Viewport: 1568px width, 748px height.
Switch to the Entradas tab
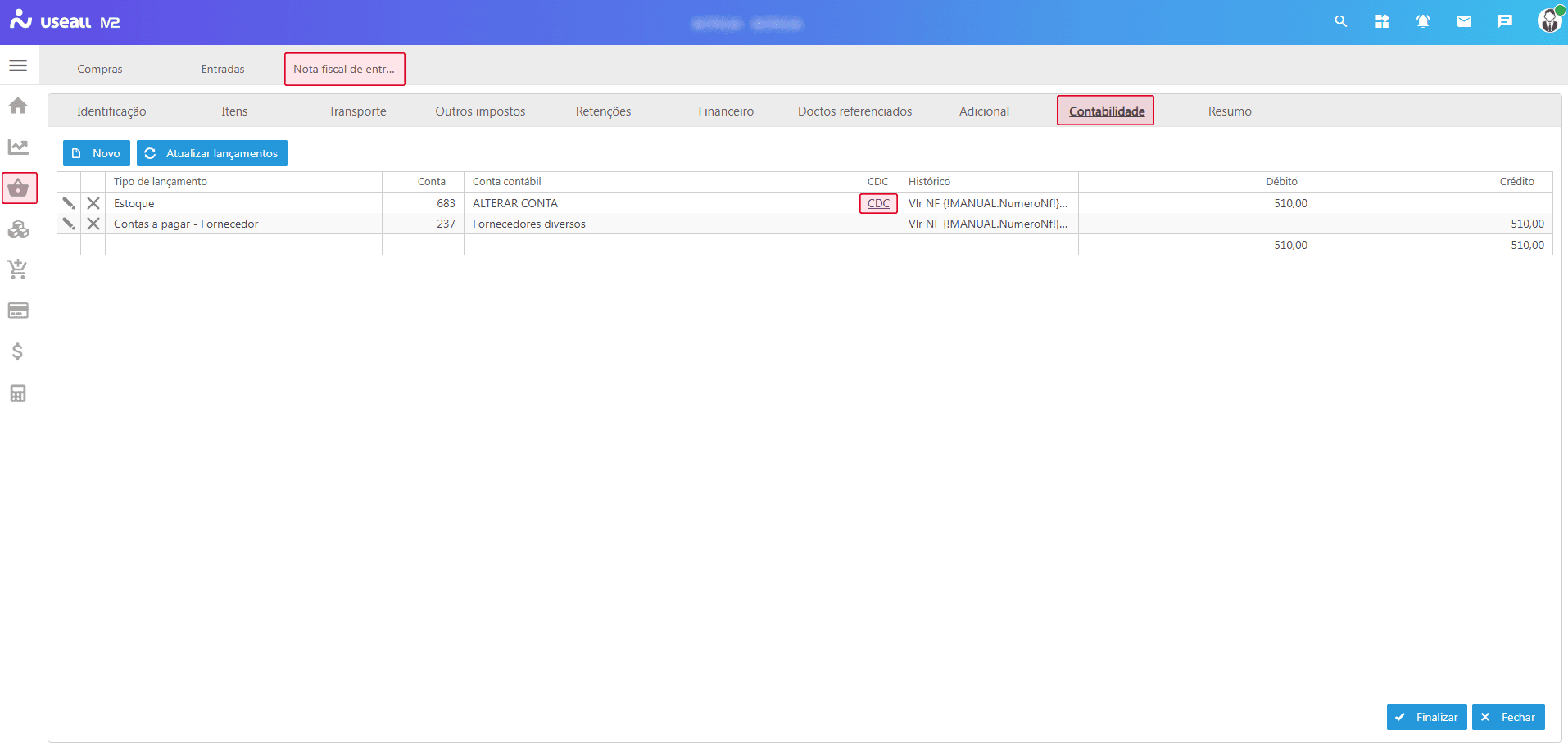coord(223,70)
